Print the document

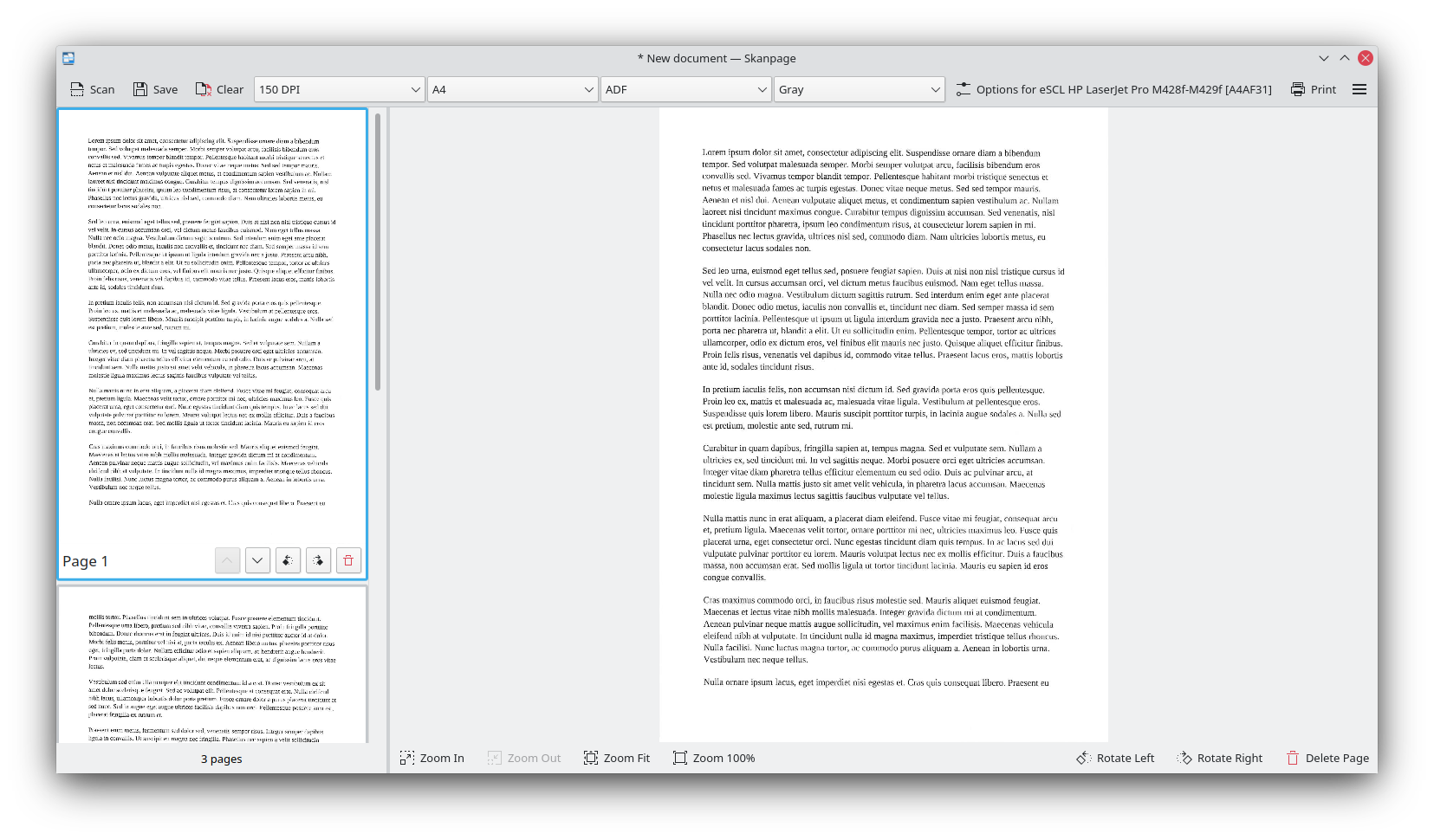pos(1313,89)
